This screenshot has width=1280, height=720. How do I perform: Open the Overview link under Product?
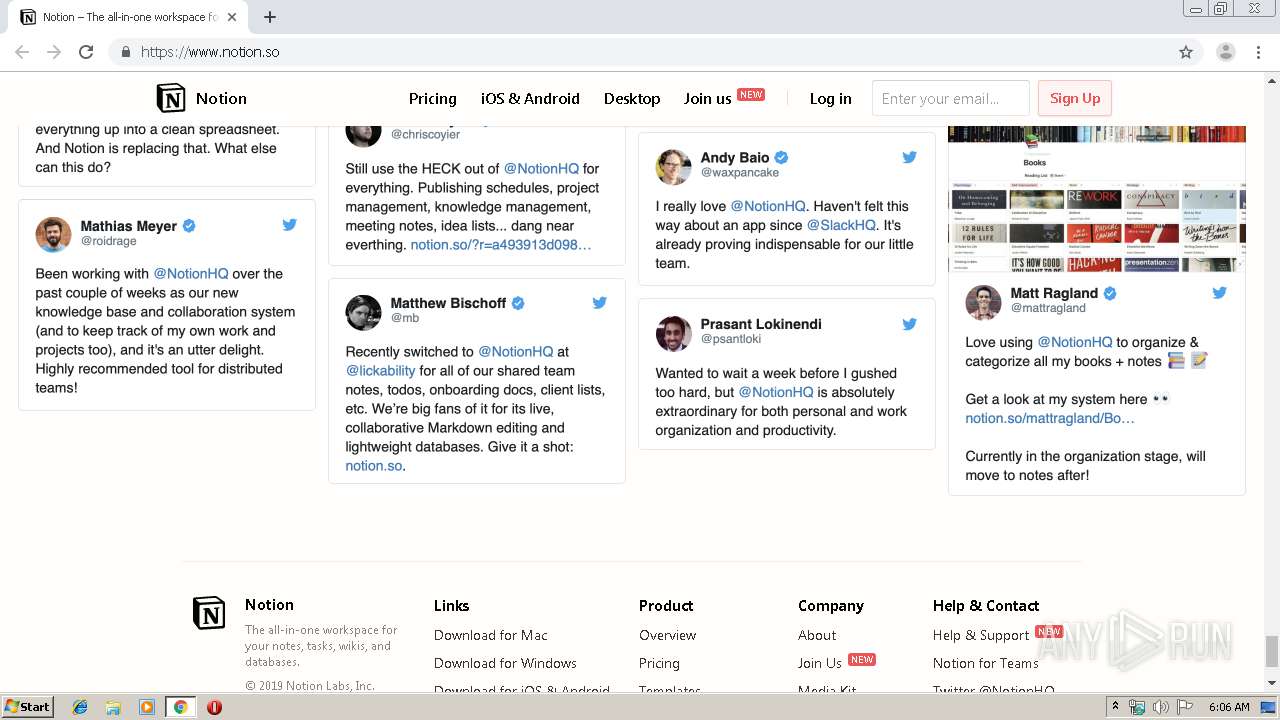click(668, 635)
